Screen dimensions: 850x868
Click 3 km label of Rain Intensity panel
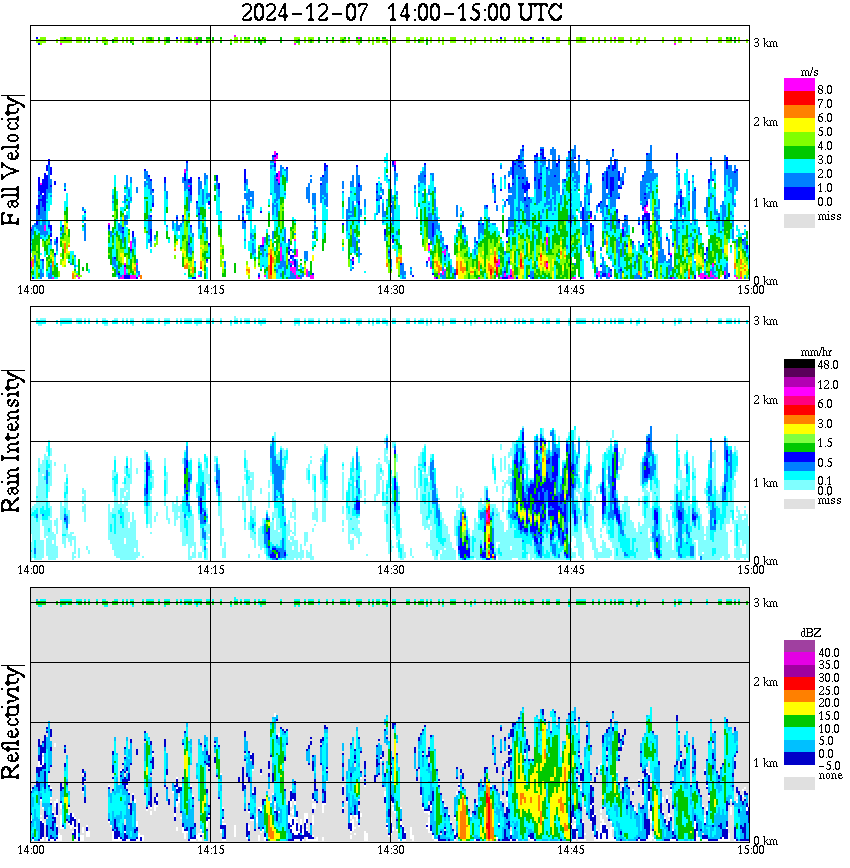pos(765,321)
